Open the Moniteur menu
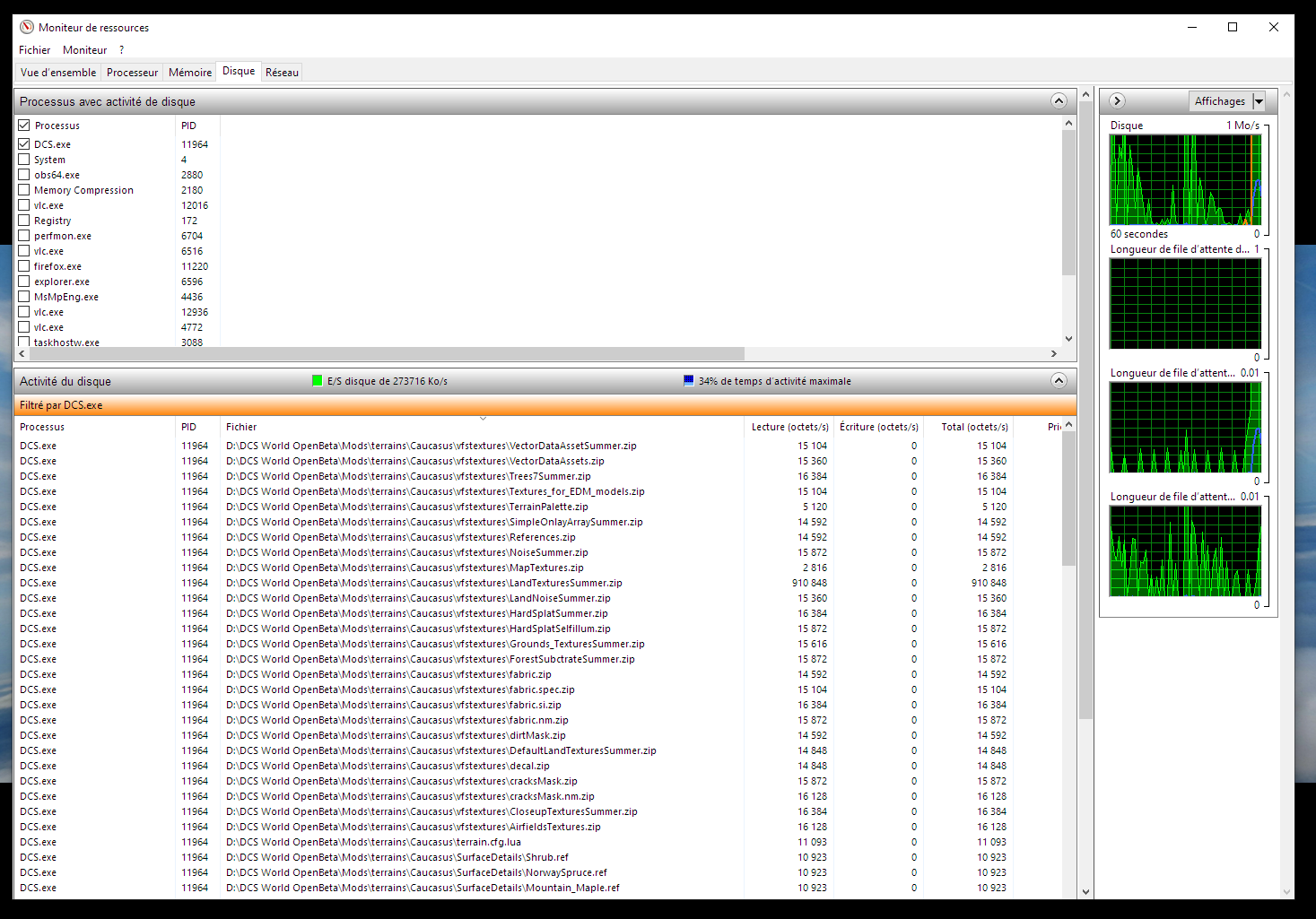The image size is (1316, 919). 84,50
